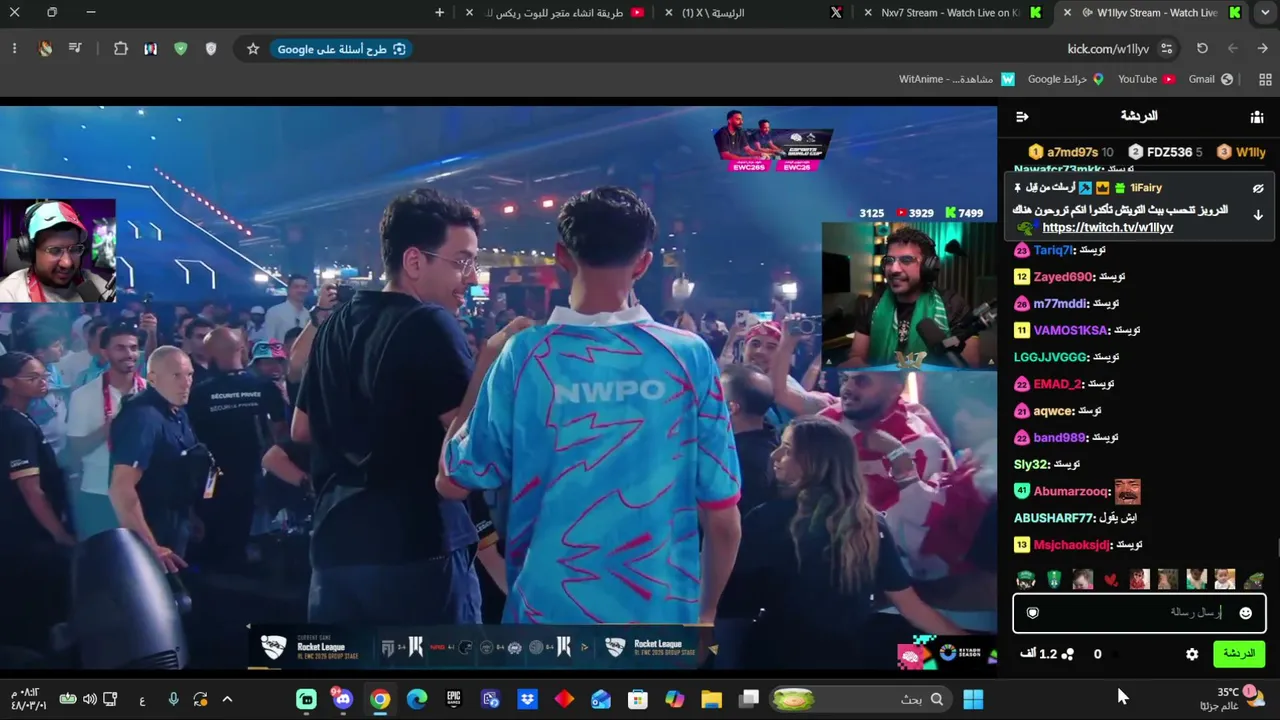Open Microsoft Edge from the taskbar
This screenshot has height=720, width=1280.
(x=417, y=699)
